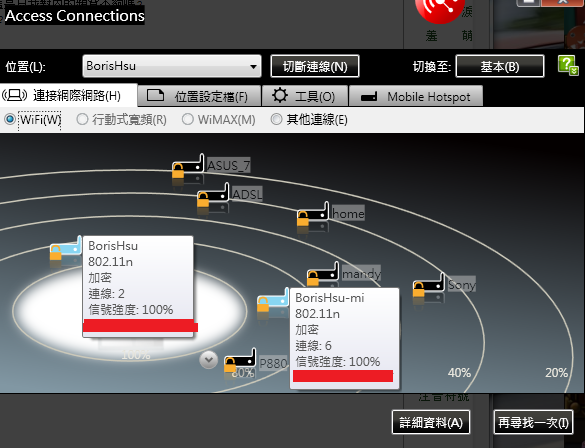Screen dimensions: 585x448
Task: Choose the 其他連線(E) radio button
Action: (276, 119)
